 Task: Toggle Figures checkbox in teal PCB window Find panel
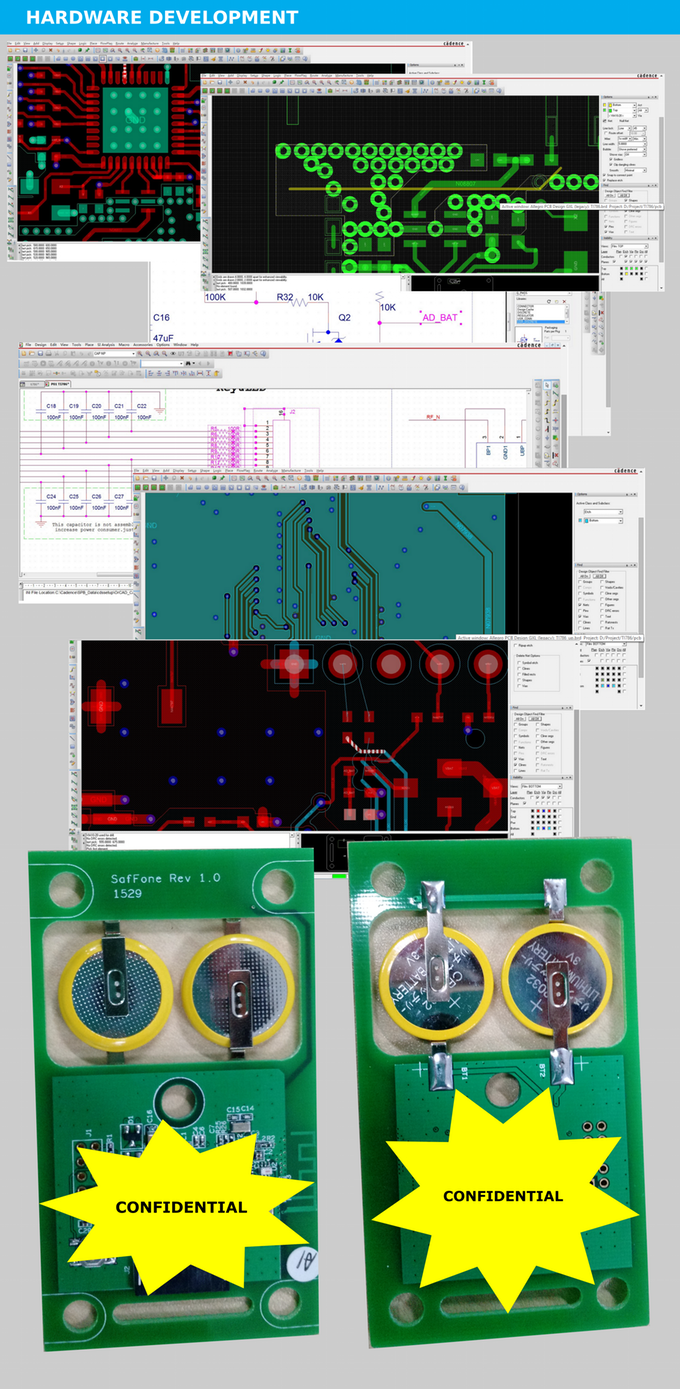[602, 605]
